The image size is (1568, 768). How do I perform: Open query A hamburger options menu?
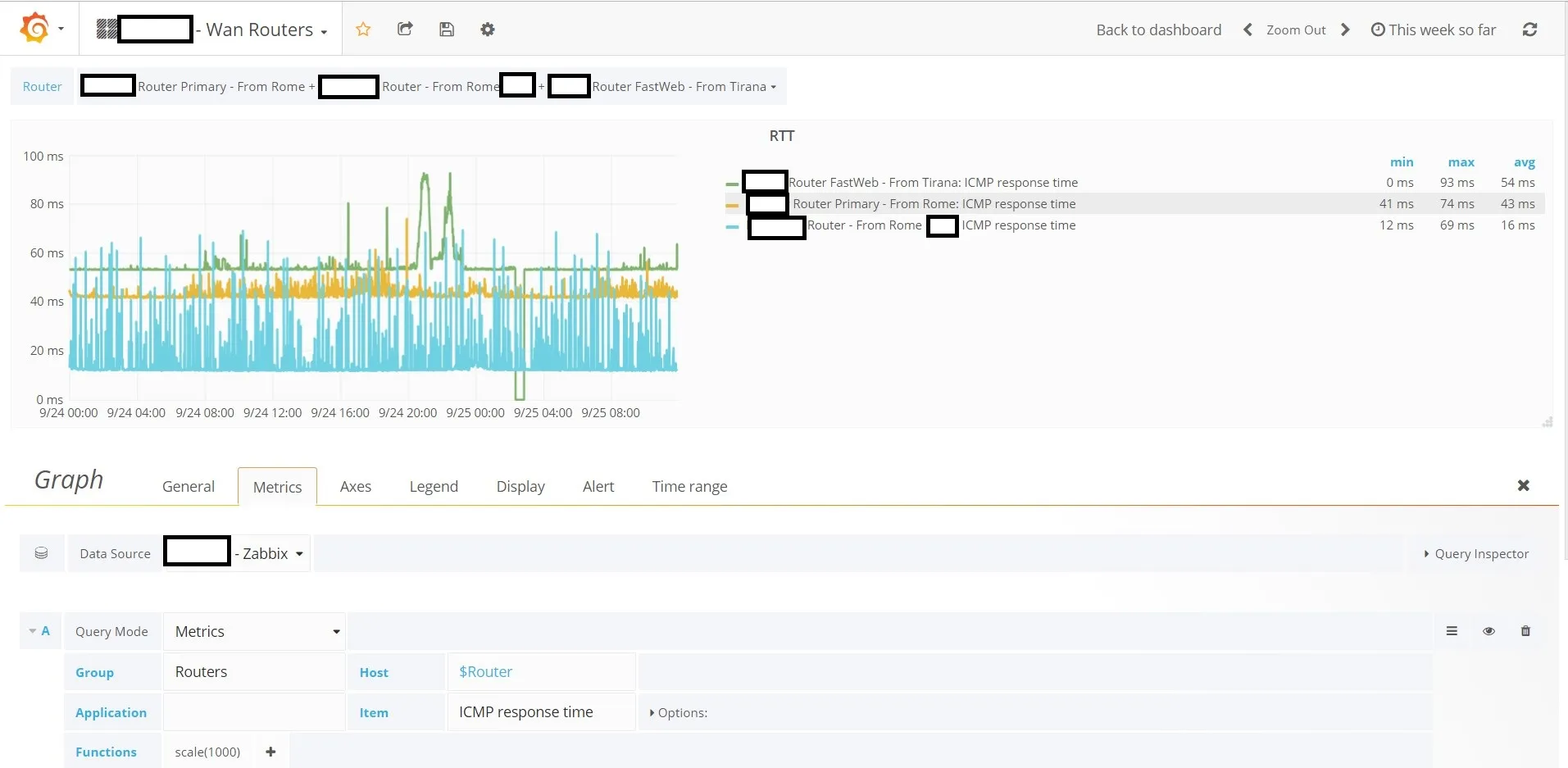click(x=1452, y=631)
